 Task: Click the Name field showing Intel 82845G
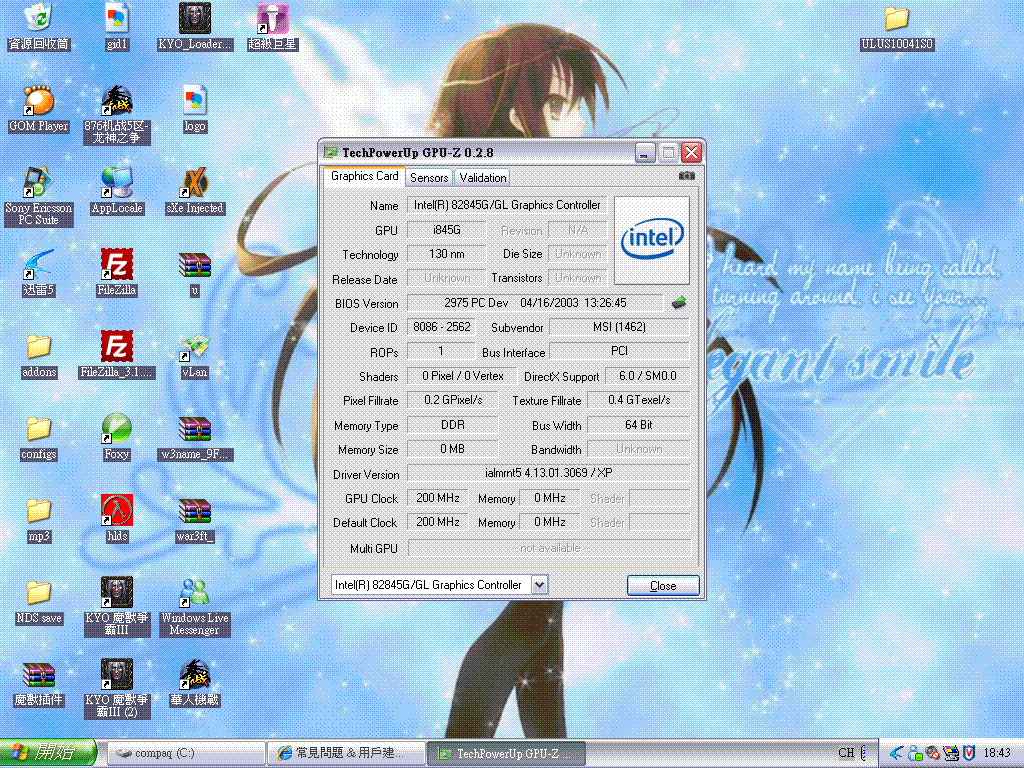[507, 205]
